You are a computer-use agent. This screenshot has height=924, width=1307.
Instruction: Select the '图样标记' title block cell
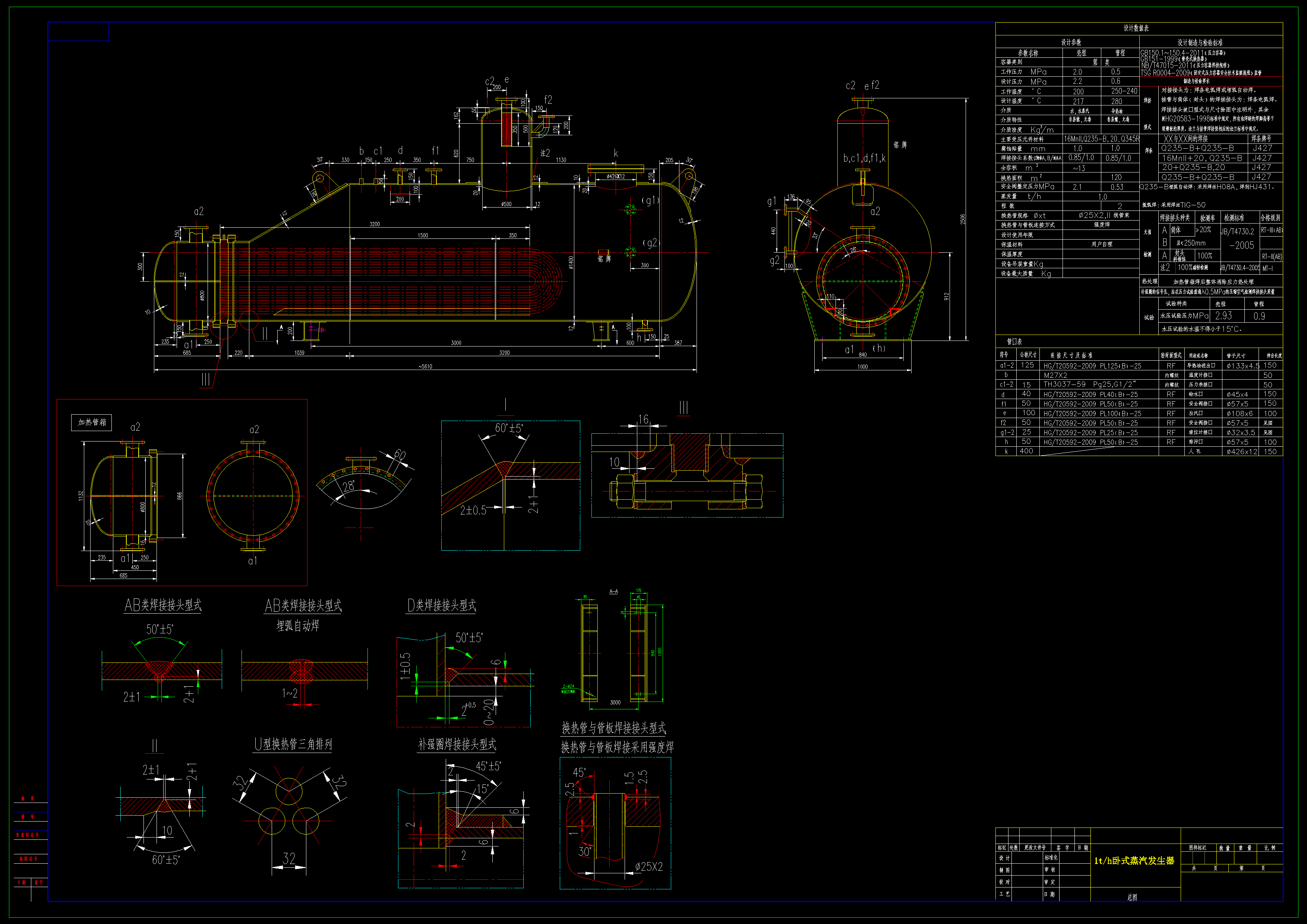(x=1198, y=848)
